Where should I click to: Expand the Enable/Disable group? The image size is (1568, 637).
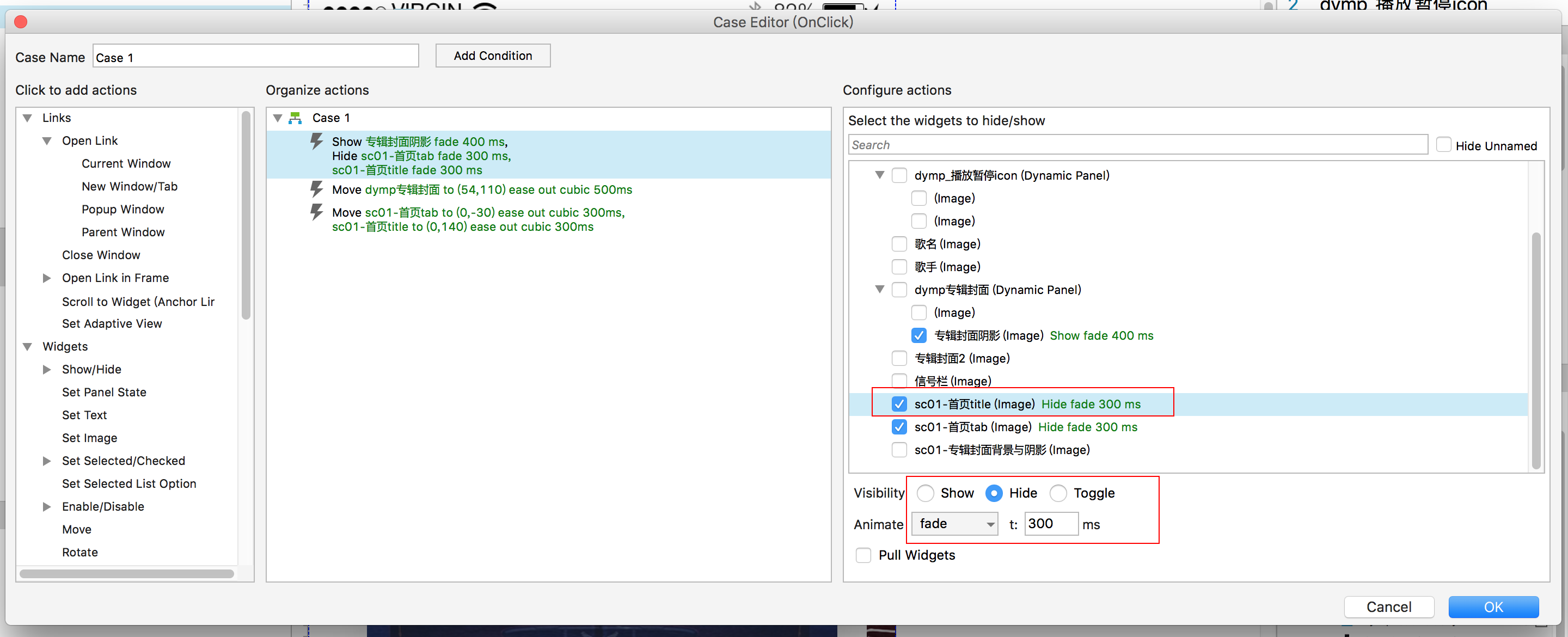tap(47, 507)
